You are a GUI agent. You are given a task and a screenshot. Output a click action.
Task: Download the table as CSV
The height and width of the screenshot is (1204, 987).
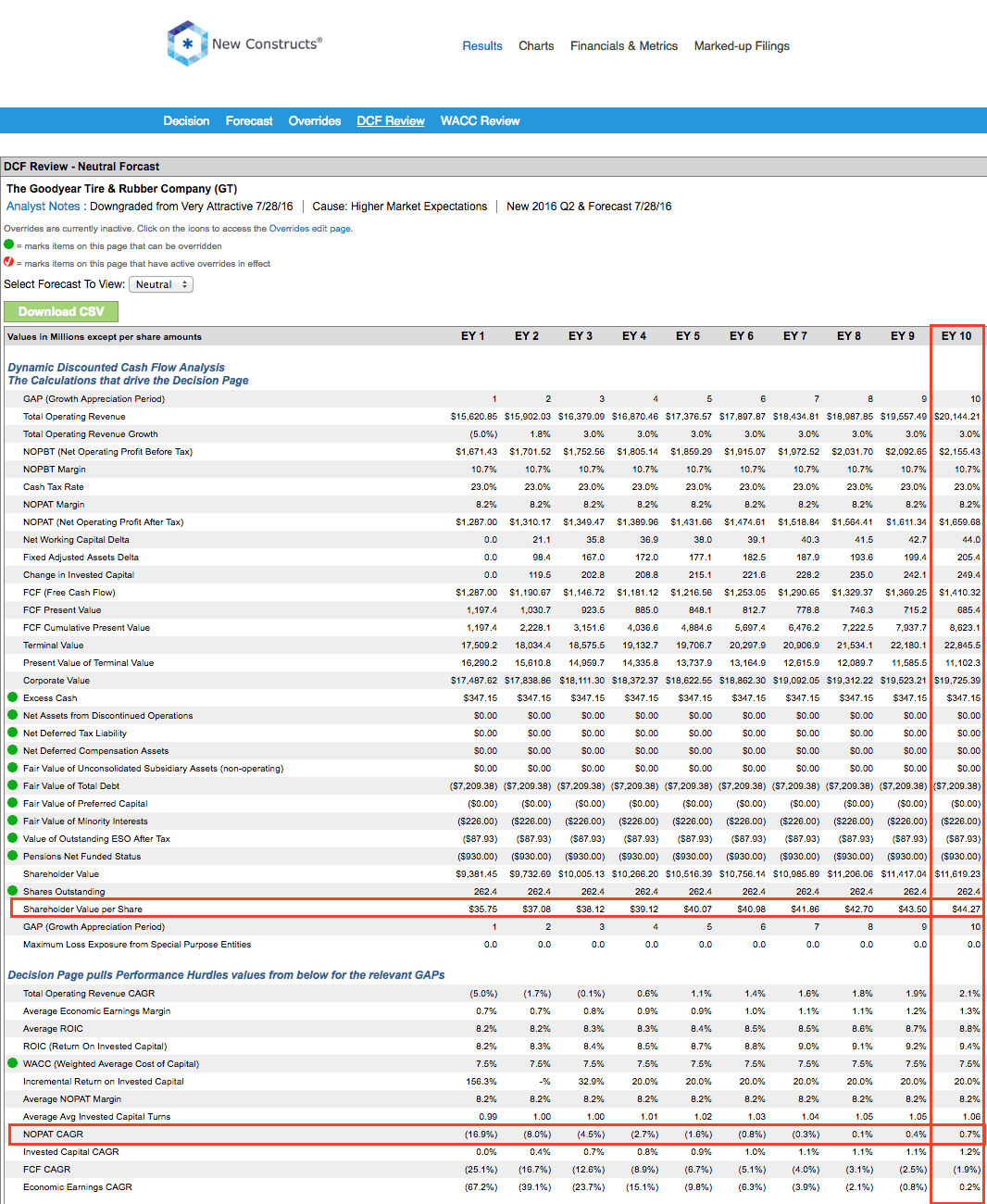61,312
